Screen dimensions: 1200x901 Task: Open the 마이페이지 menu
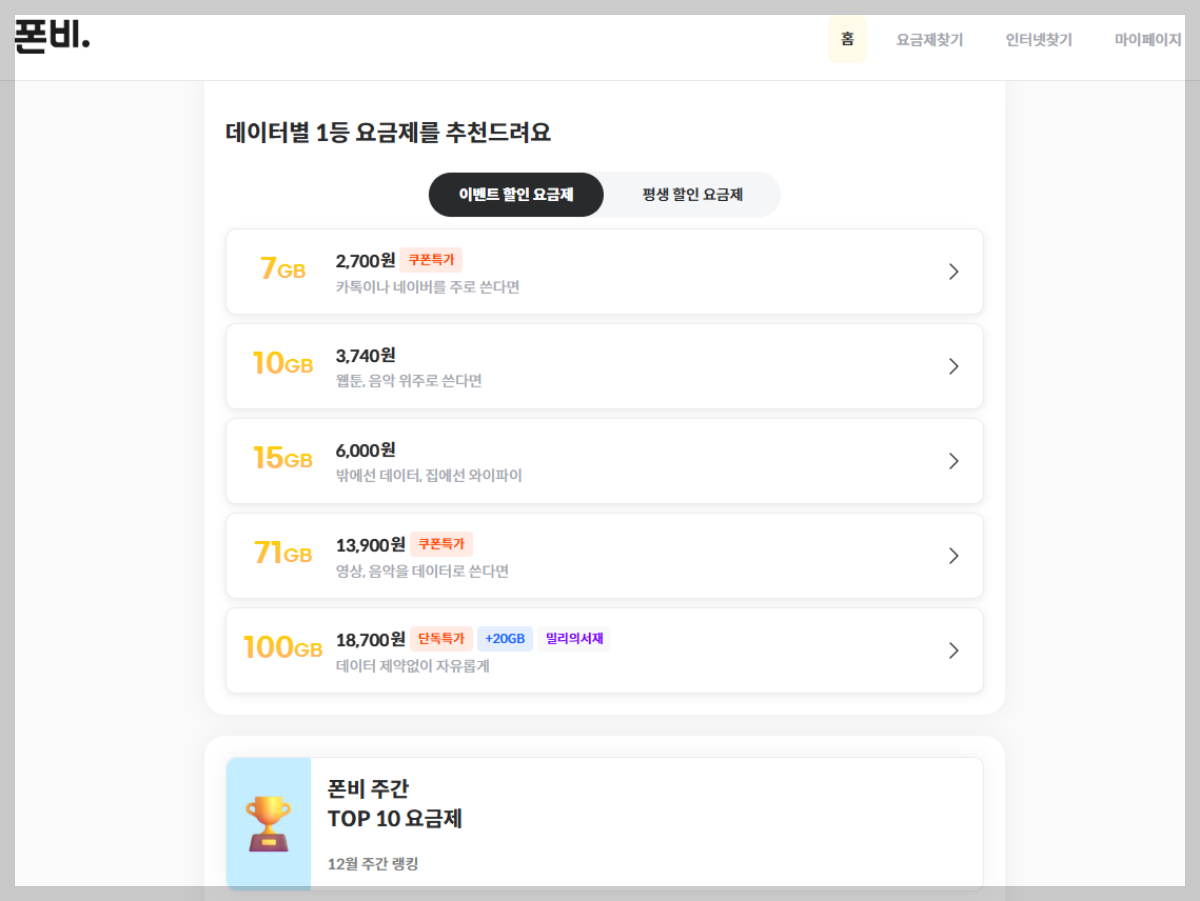coord(1148,40)
